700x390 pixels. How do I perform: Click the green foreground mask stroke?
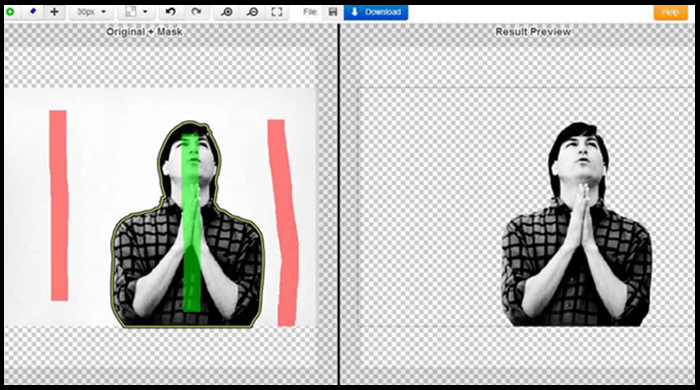tap(191, 223)
